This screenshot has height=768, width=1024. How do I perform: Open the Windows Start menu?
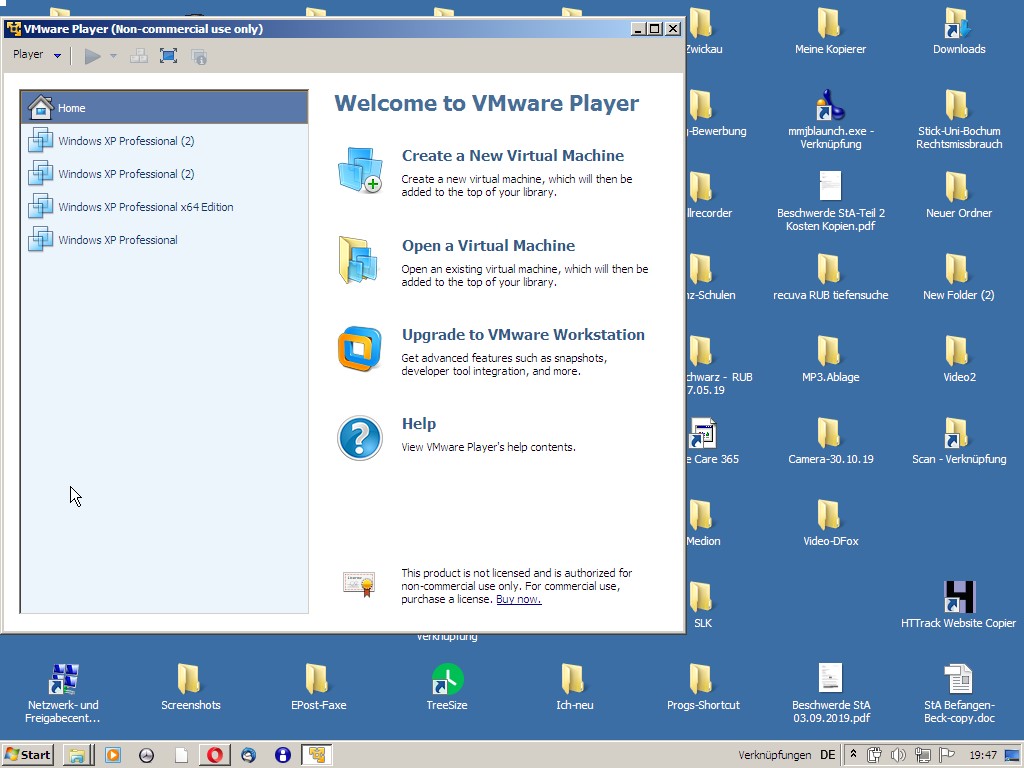coord(28,755)
